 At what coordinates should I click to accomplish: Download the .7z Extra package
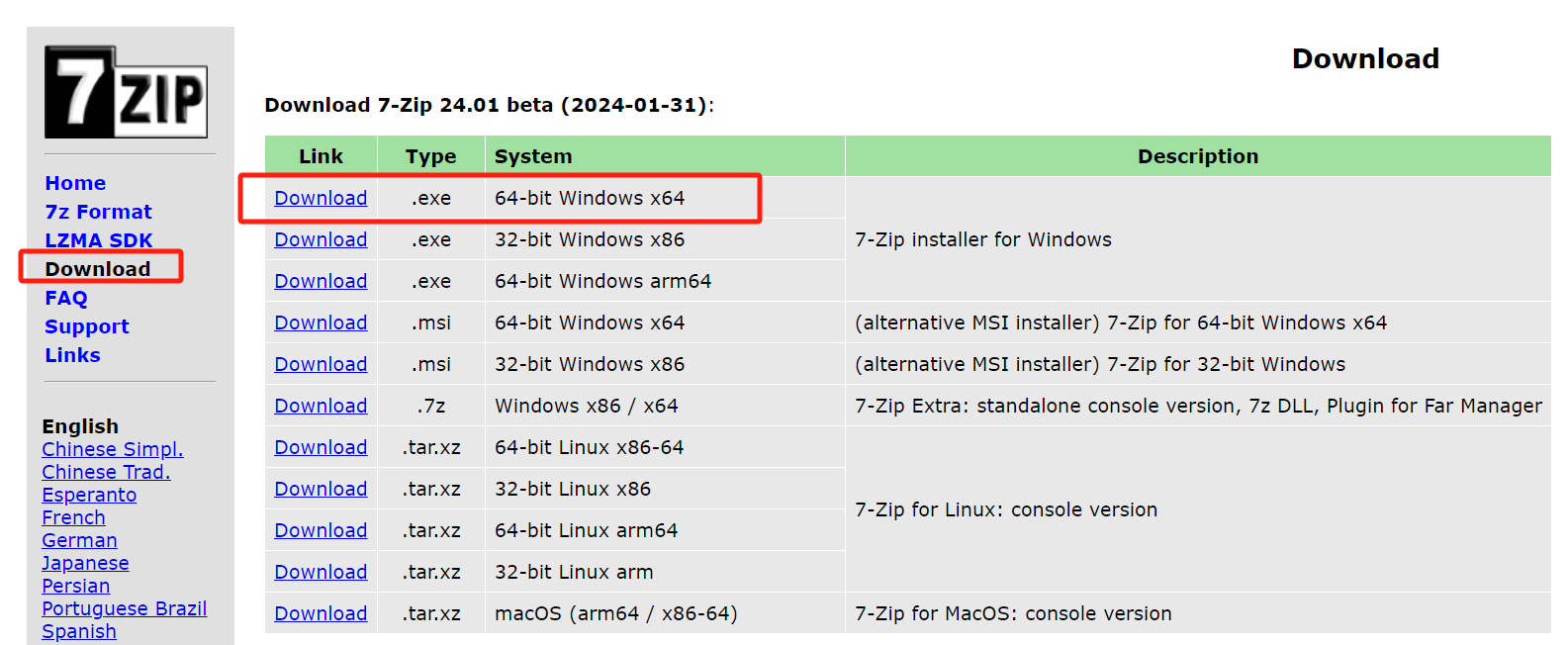pos(321,406)
